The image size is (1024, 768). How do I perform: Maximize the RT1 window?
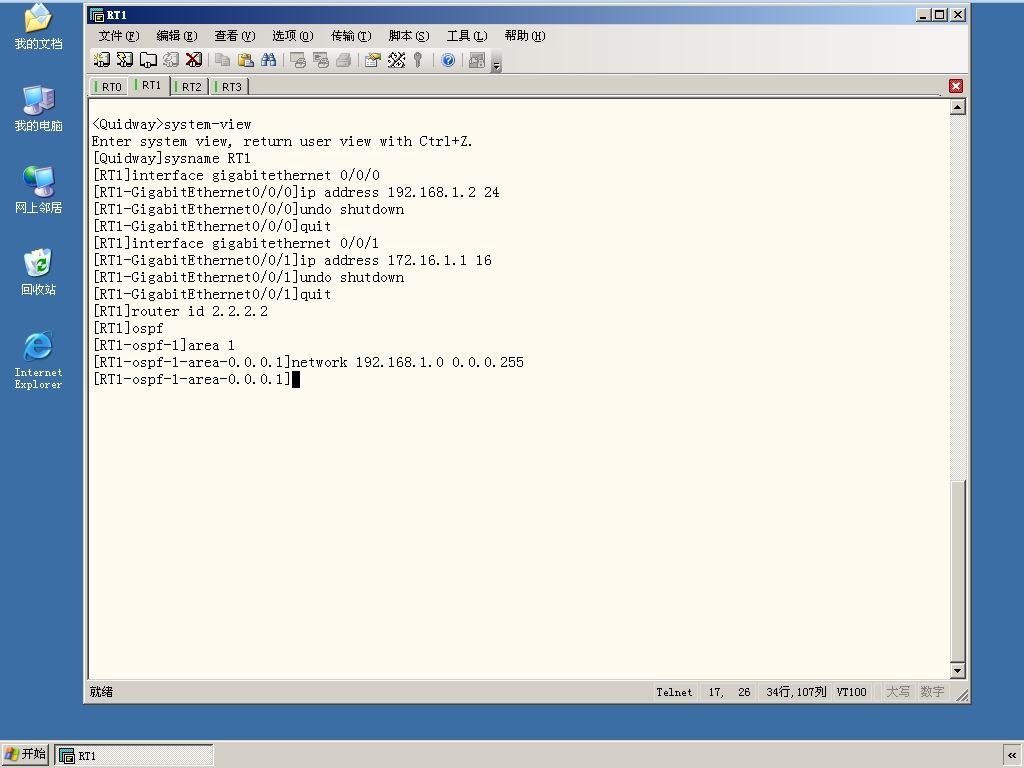939,14
